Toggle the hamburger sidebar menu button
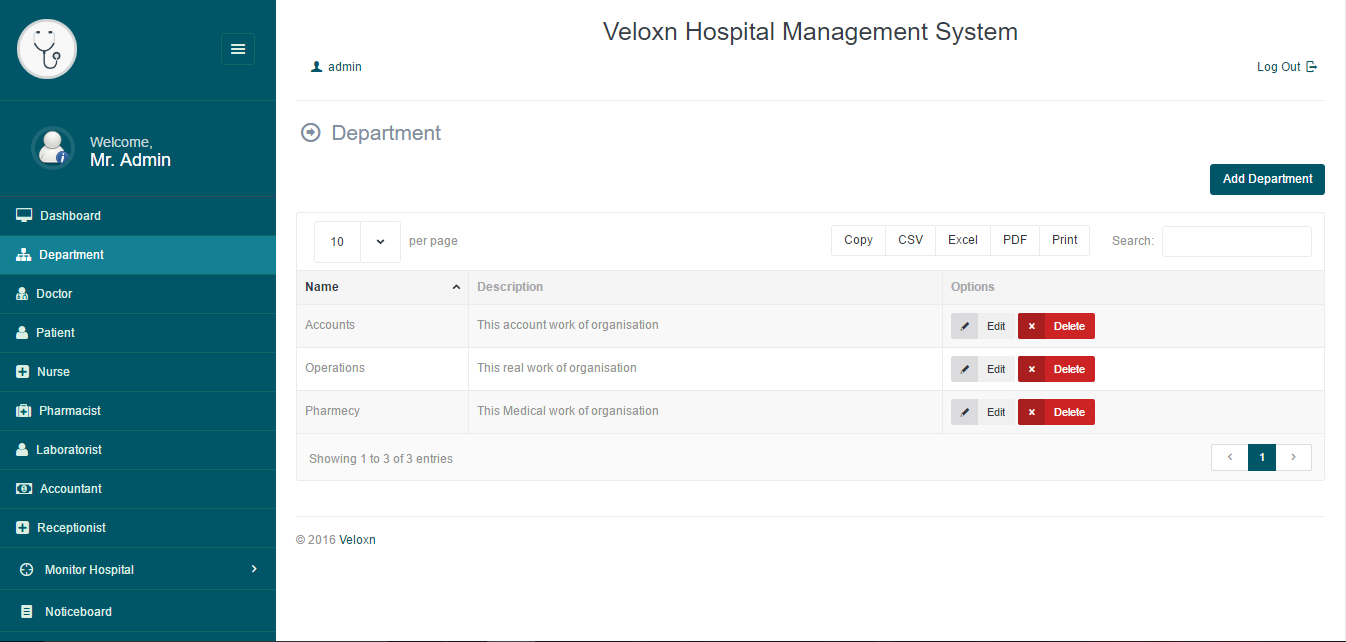The width and height of the screenshot is (1346, 642). click(237, 49)
